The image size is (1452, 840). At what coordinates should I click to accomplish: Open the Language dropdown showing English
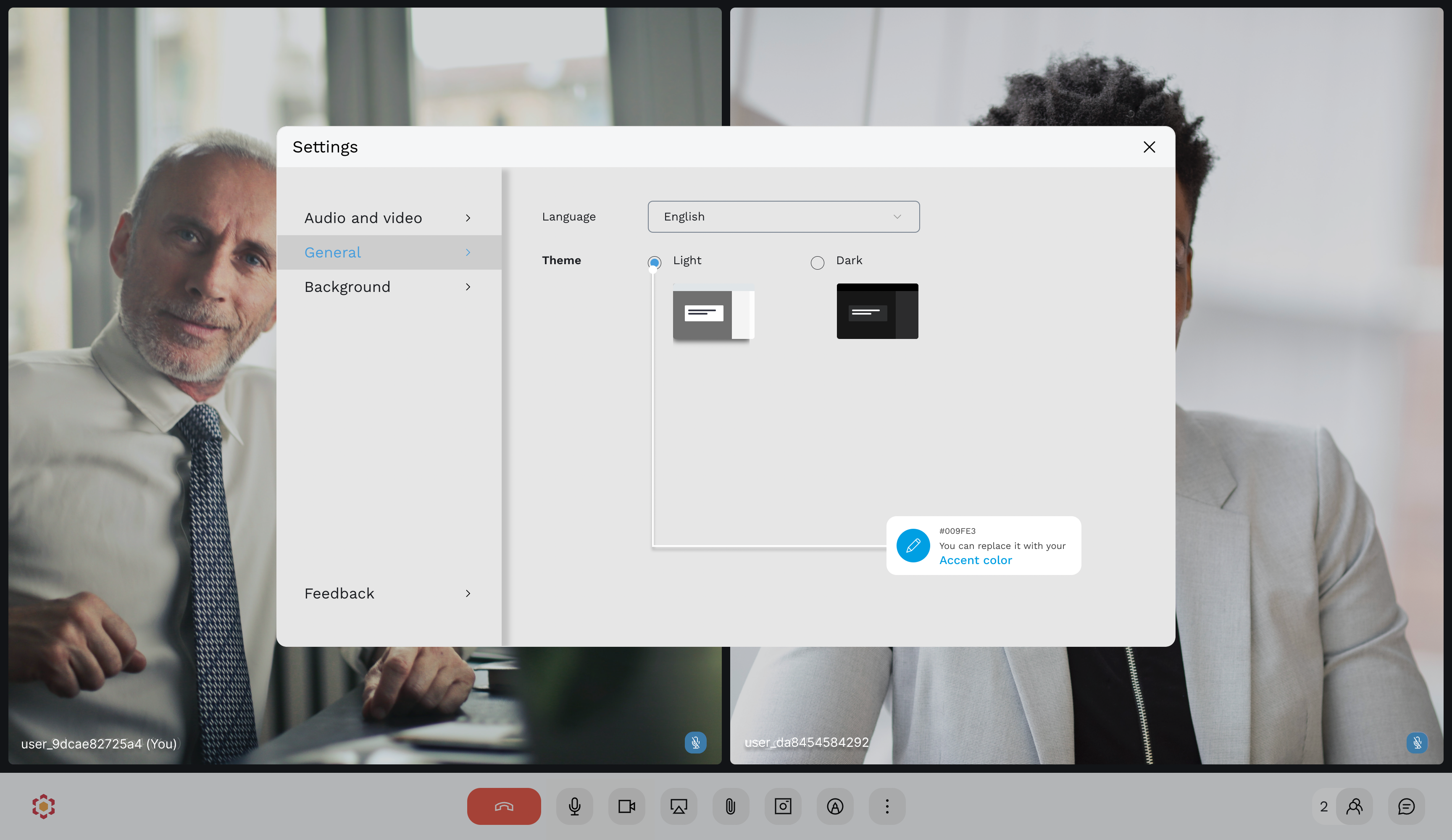click(784, 217)
